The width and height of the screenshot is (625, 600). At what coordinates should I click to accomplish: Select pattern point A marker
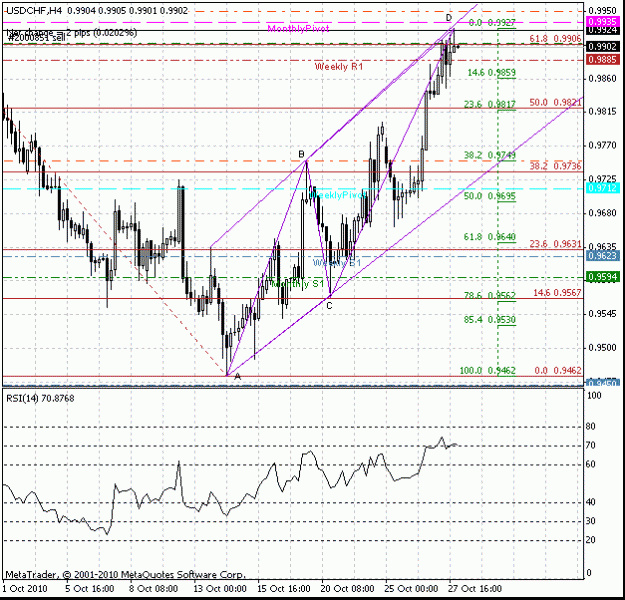click(x=238, y=376)
